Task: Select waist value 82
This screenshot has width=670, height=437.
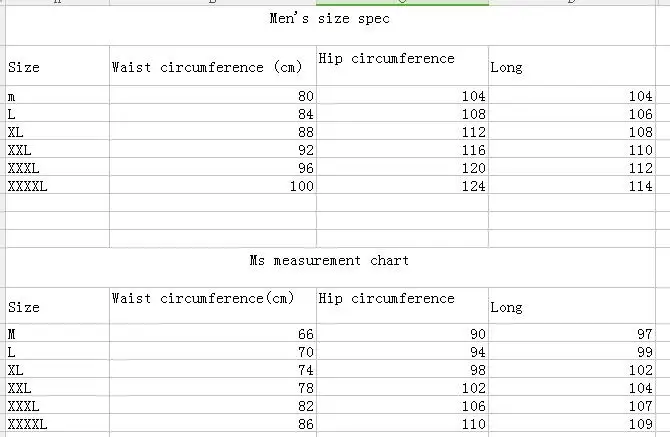Action: (213, 405)
